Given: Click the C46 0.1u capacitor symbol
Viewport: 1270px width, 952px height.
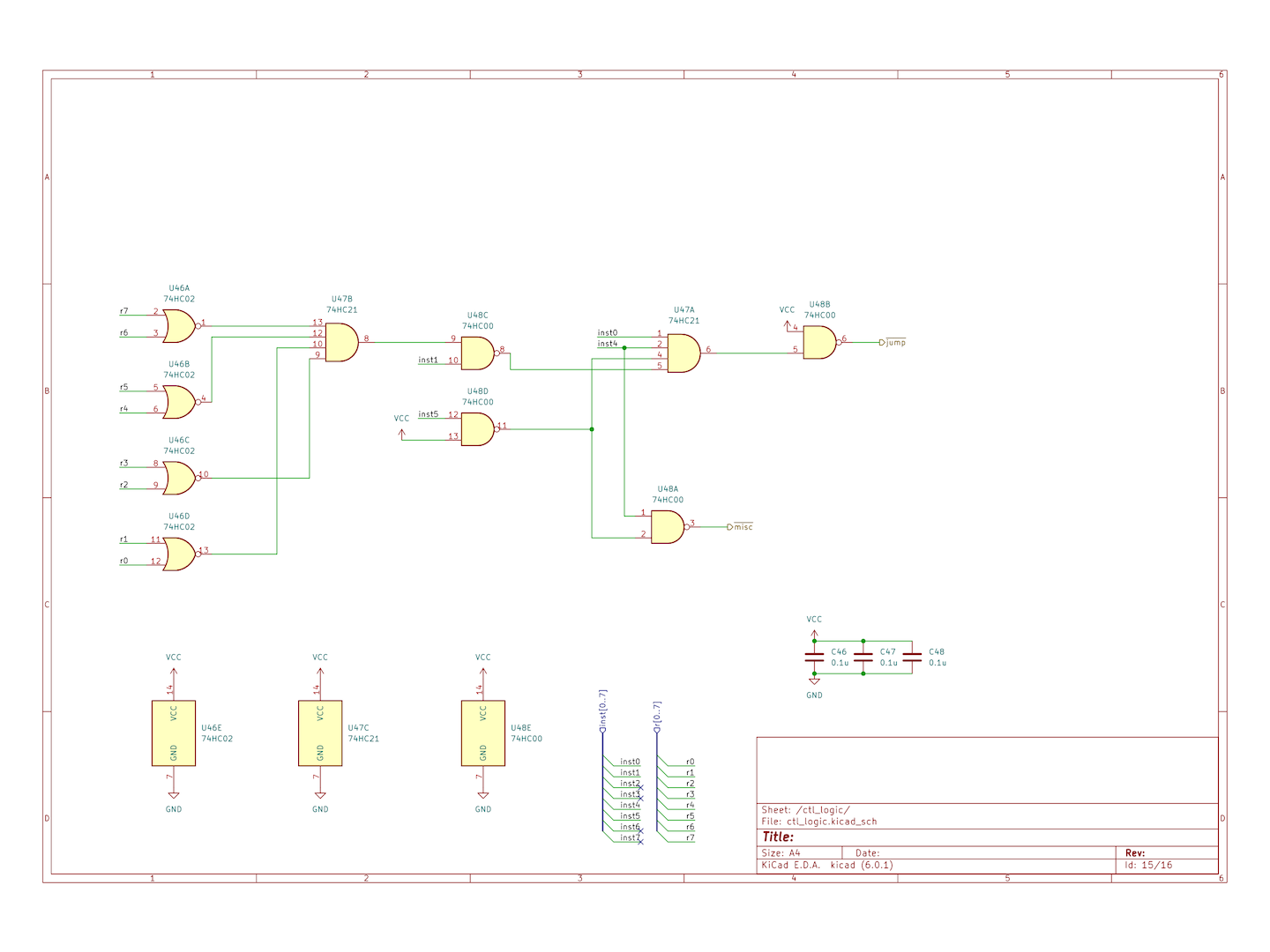Looking at the screenshot, I should click(814, 658).
